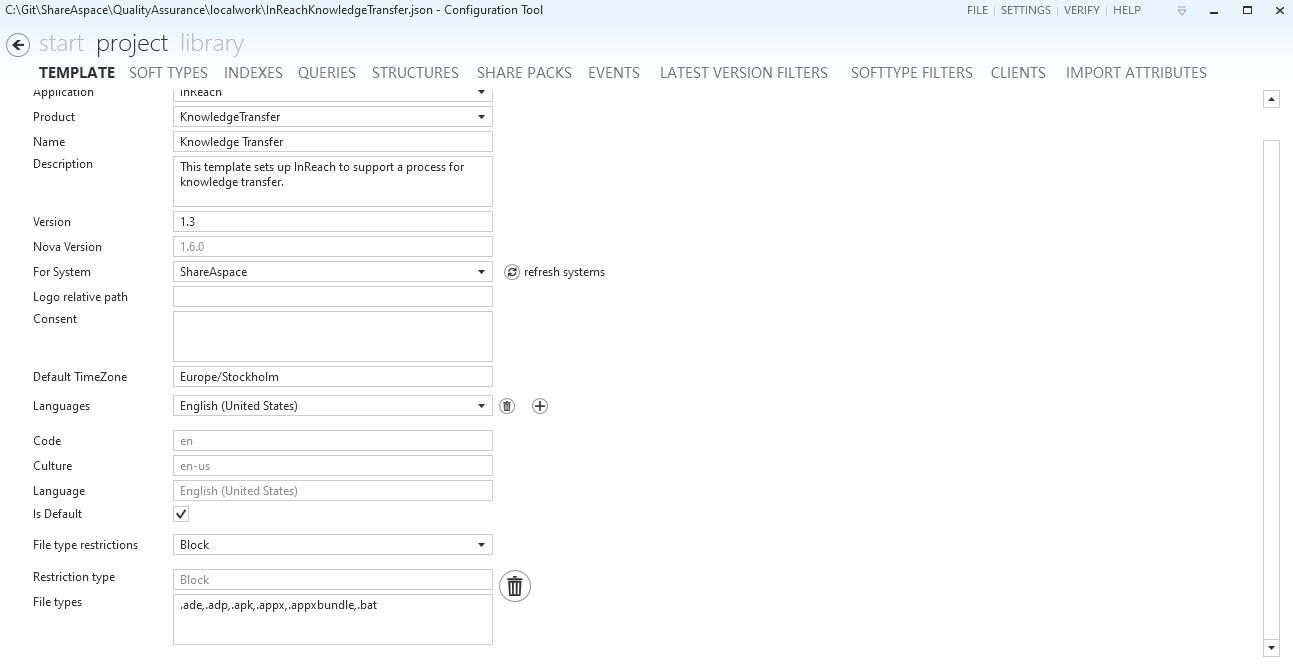The width and height of the screenshot is (1293, 671).
Task: Click the refresh systems icon
Action: [511, 271]
